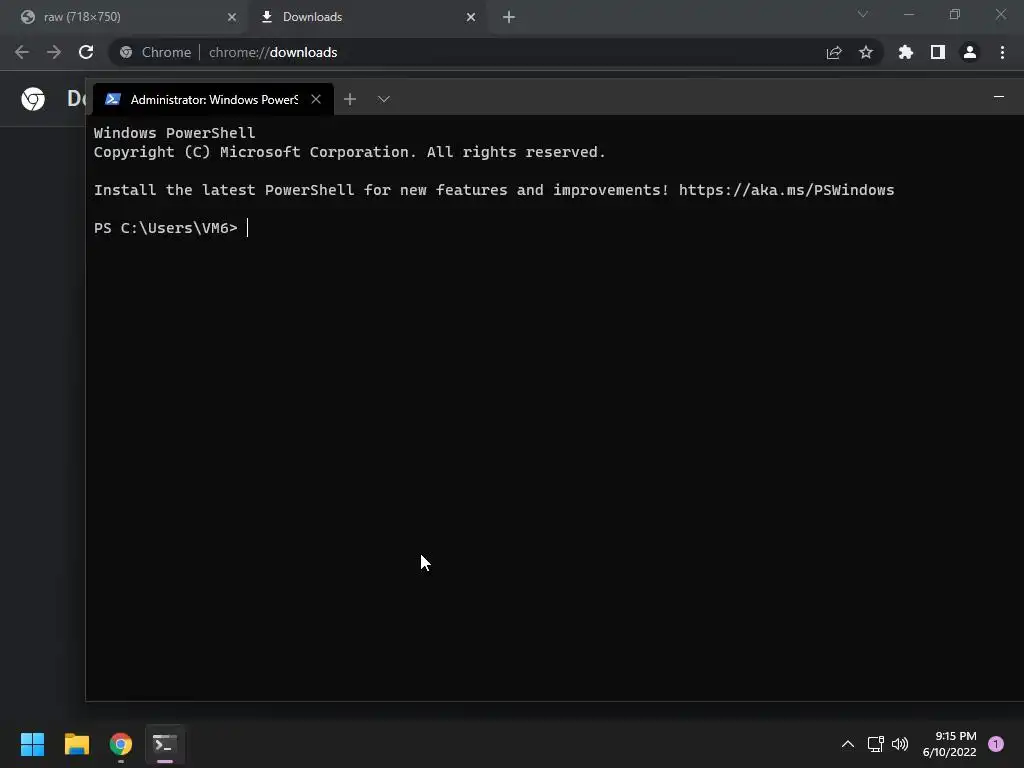1024x768 pixels.
Task: Show hidden system tray icons
Action: click(848, 744)
